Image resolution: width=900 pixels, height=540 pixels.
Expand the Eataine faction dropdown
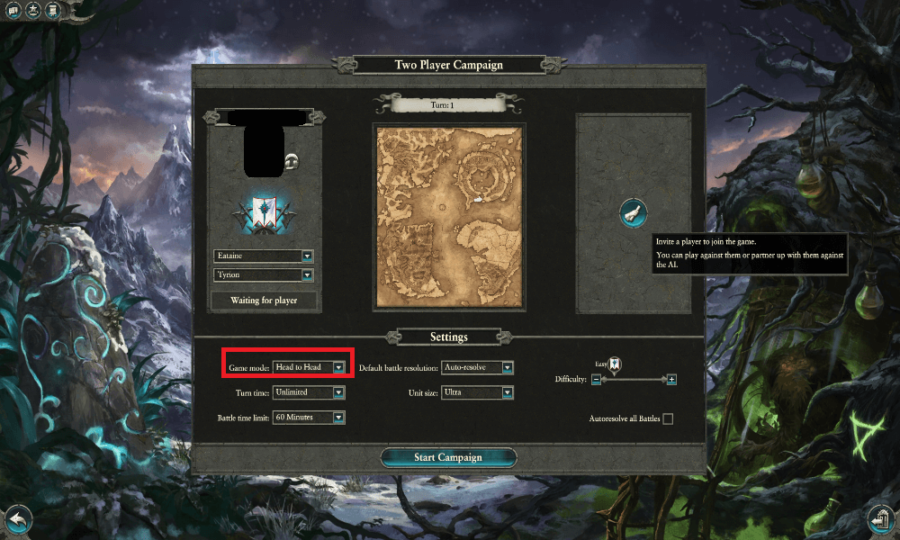(x=263, y=256)
